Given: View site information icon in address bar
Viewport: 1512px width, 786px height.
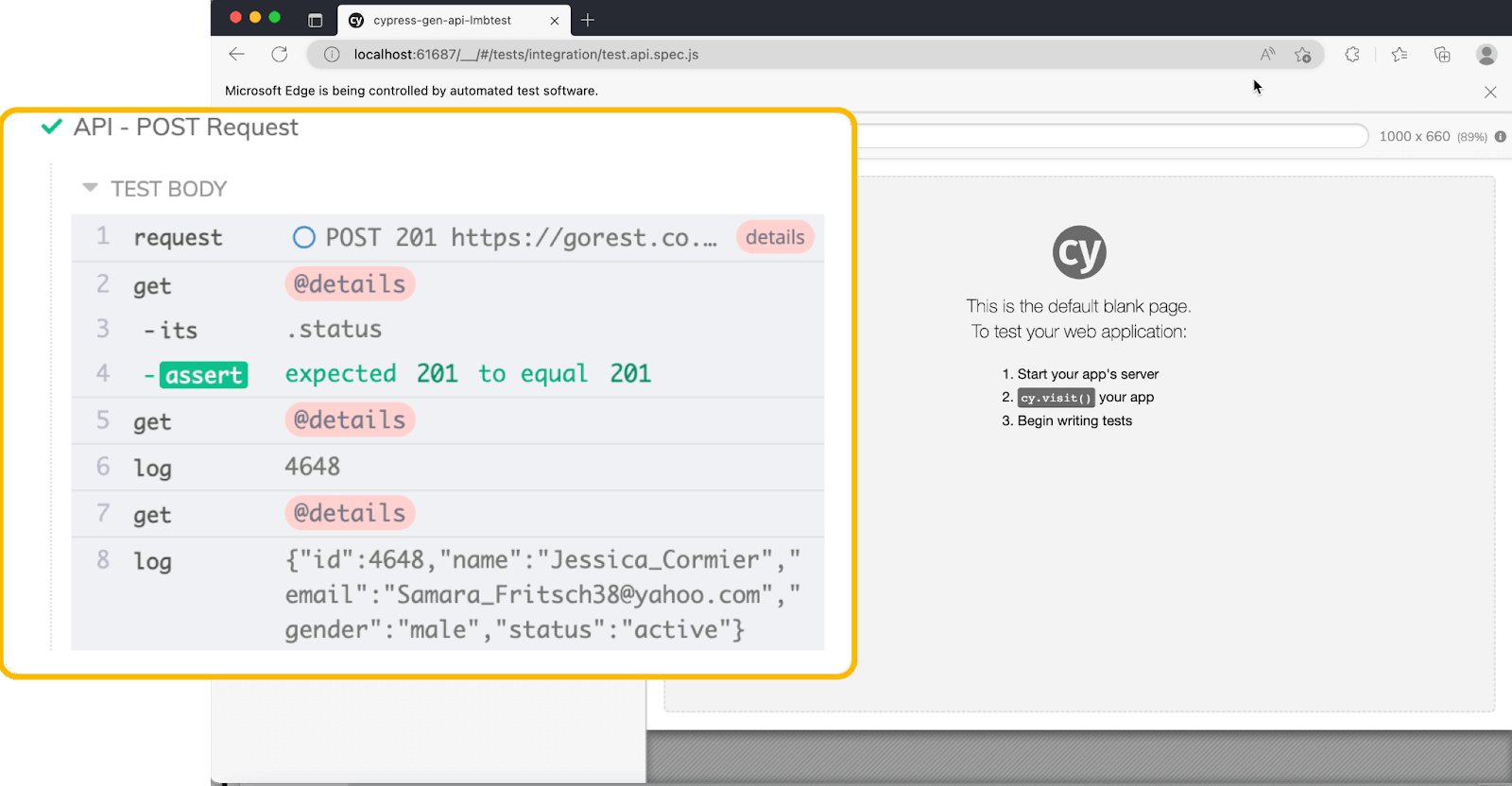Looking at the screenshot, I should 332,54.
